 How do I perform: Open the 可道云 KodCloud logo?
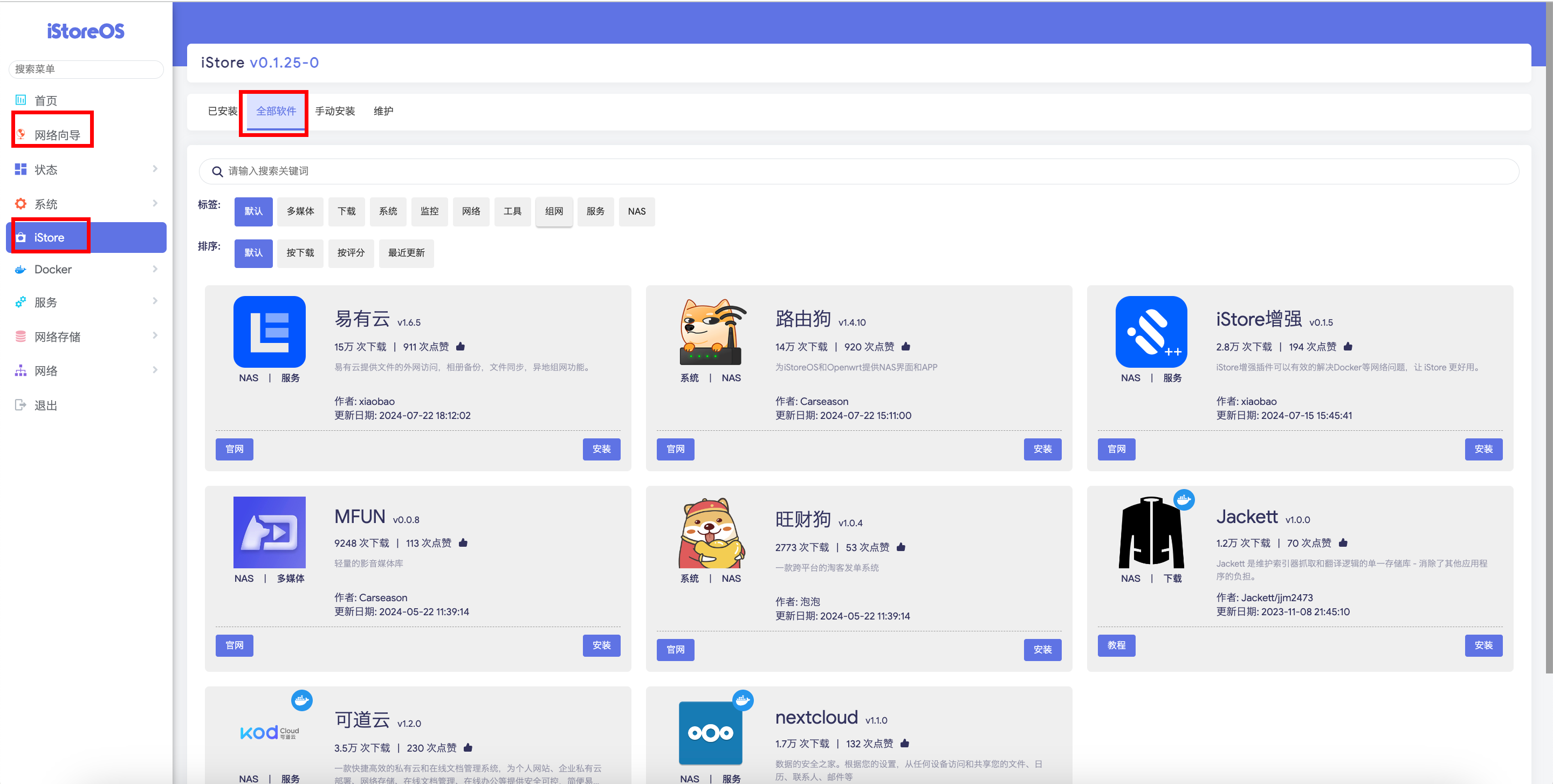(x=270, y=733)
